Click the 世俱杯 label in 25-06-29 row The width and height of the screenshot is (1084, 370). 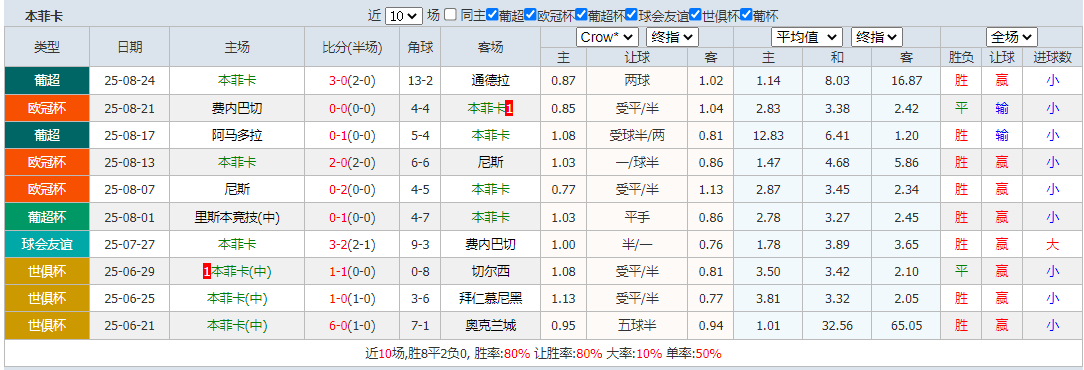pyautogui.click(x=47, y=272)
